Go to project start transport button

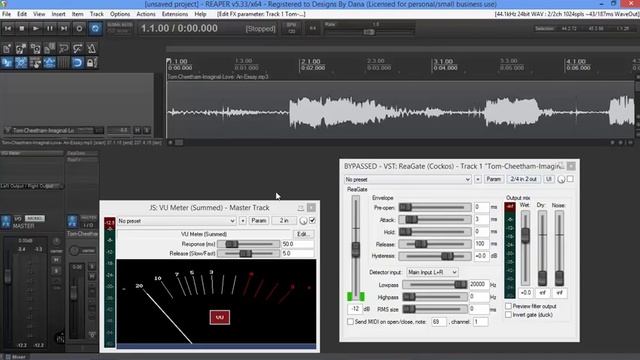[x=8, y=29]
